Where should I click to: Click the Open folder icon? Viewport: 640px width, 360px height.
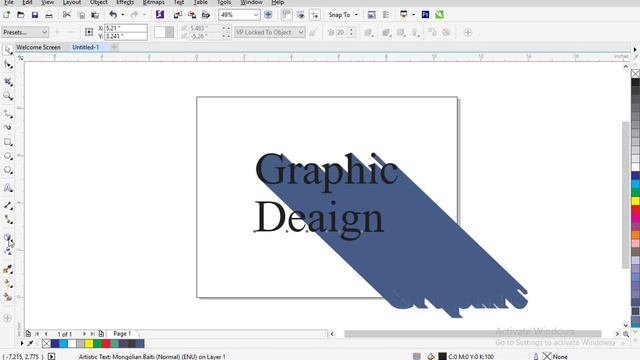pyautogui.click(x=20, y=15)
